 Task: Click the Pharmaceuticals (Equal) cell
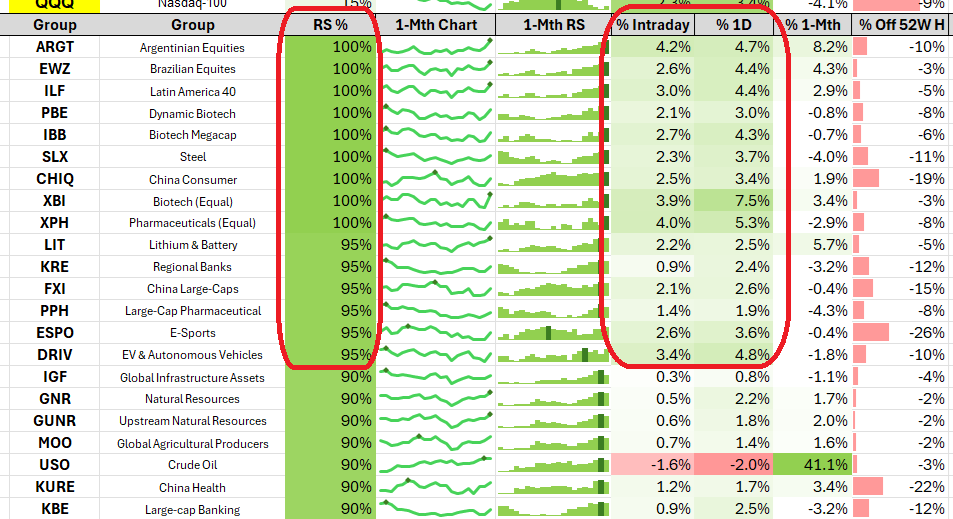[192, 223]
